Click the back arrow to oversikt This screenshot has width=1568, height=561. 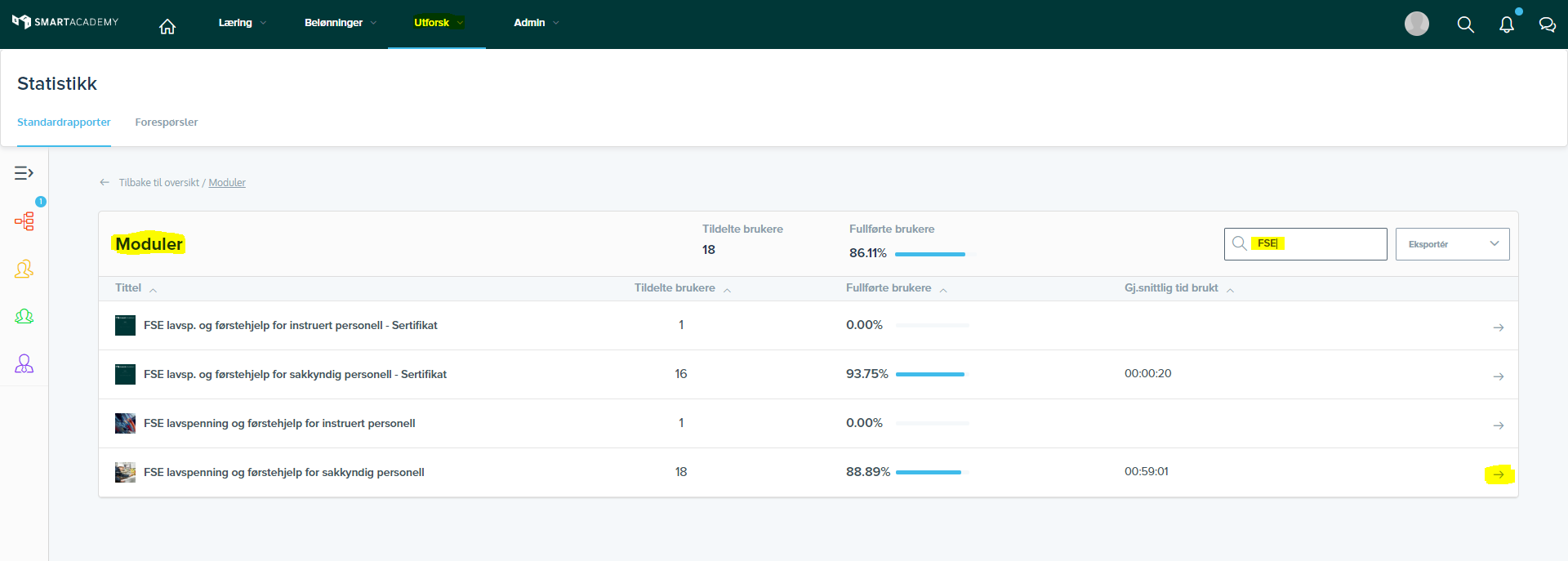pyautogui.click(x=105, y=182)
